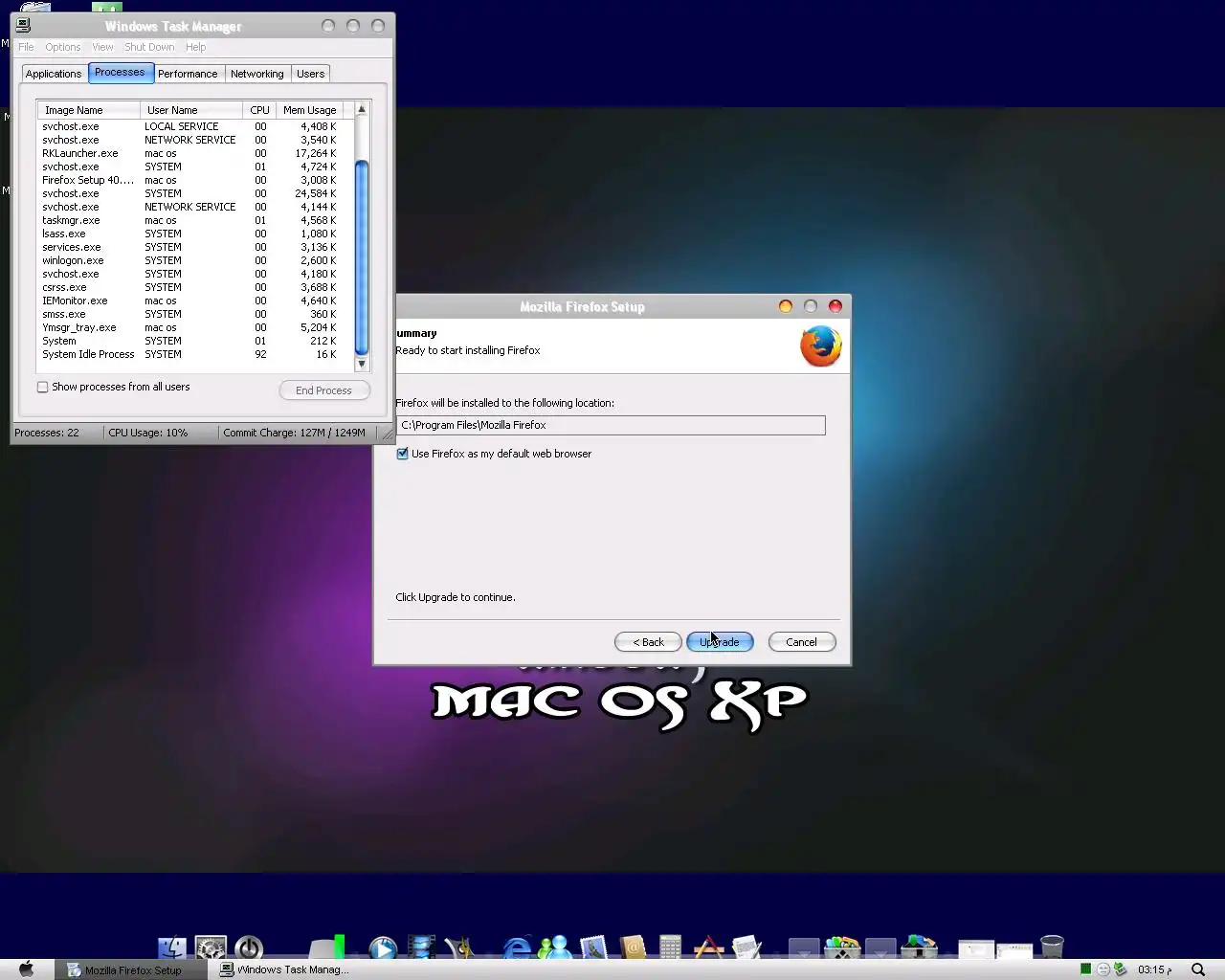1225x980 pixels.
Task: Click the blue process list scrollbar thumb
Action: coord(362,257)
